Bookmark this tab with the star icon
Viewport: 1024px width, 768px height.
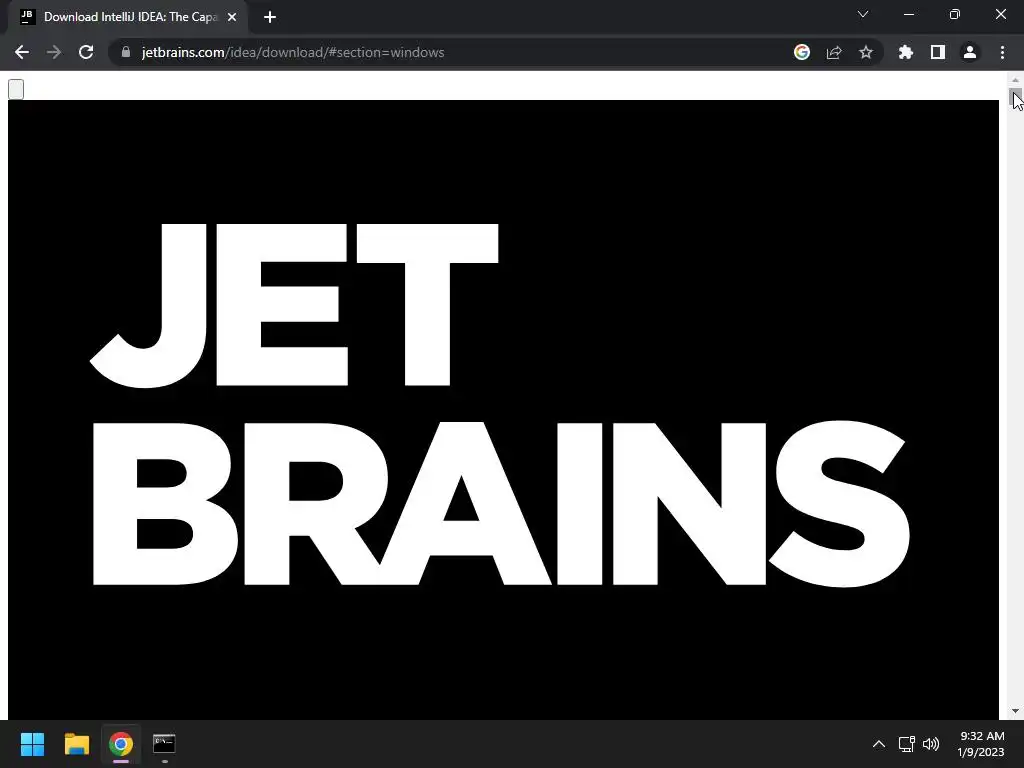point(866,52)
